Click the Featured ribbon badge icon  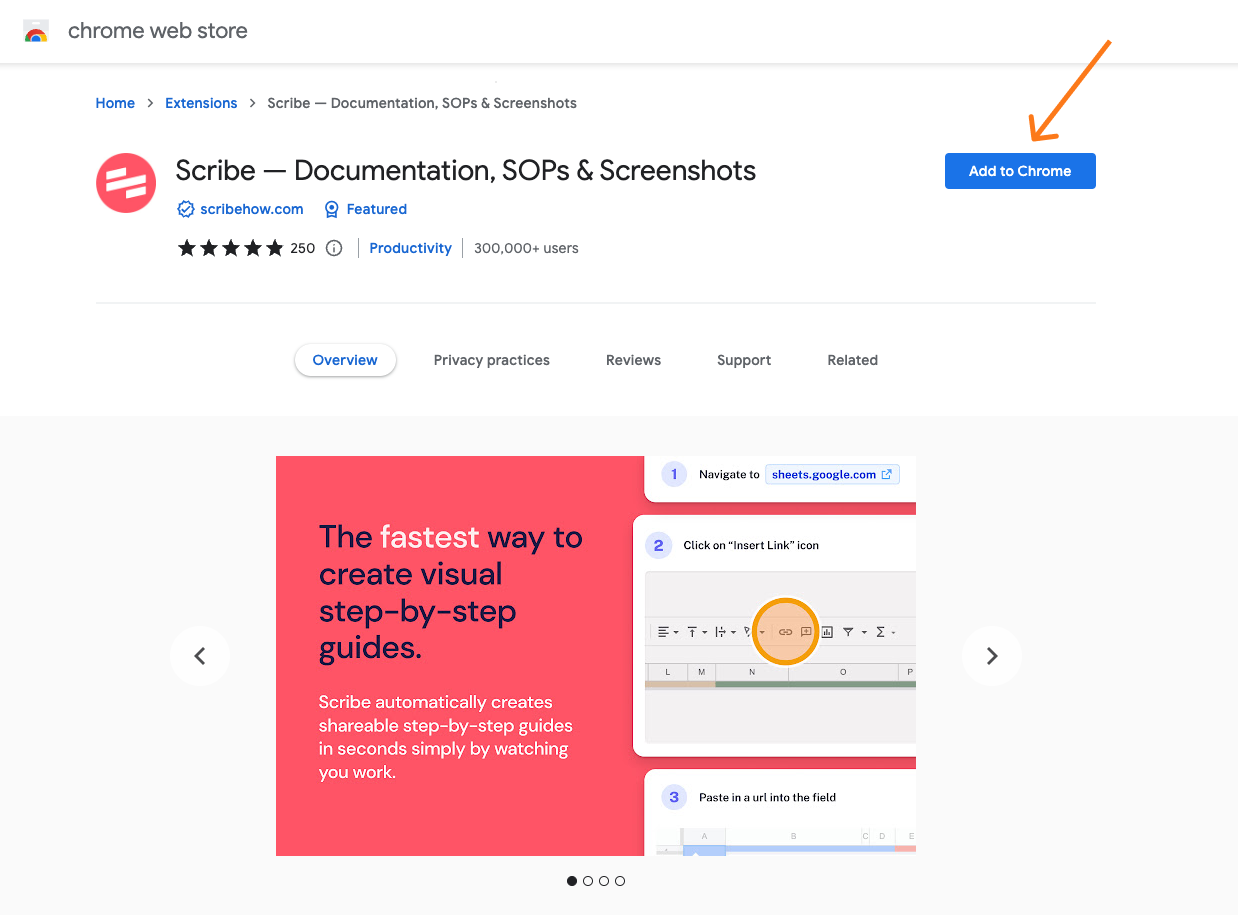coord(332,209)
